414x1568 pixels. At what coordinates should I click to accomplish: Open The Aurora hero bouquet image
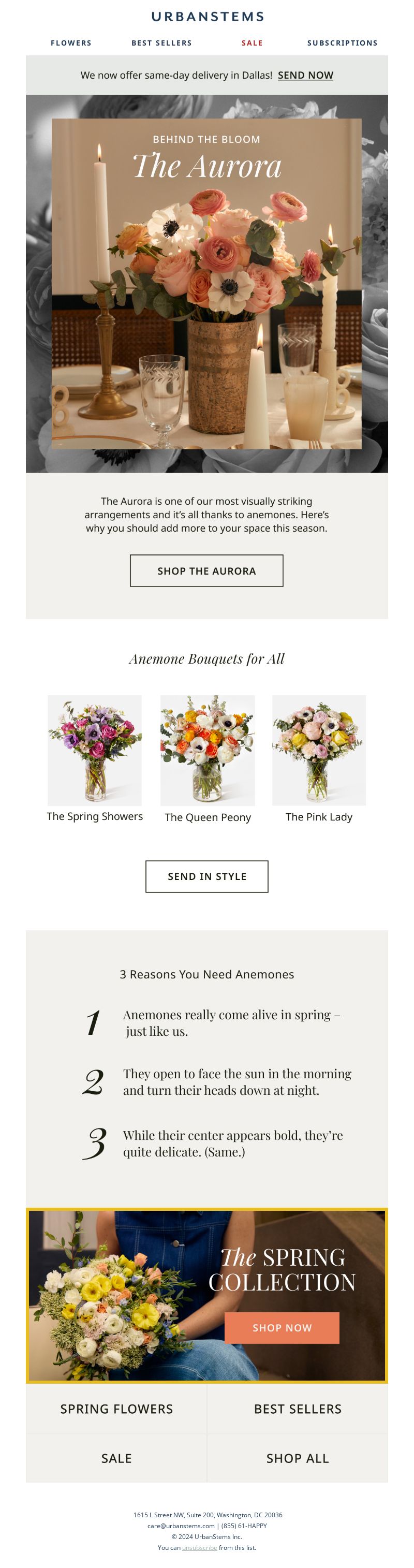207,284
